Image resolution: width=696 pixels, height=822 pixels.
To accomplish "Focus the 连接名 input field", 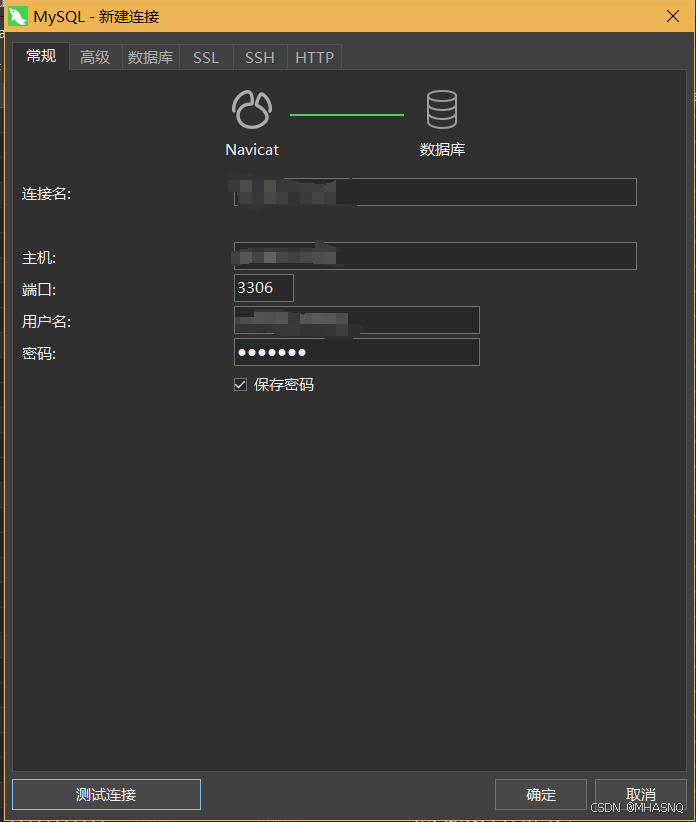I will (435, 192).
